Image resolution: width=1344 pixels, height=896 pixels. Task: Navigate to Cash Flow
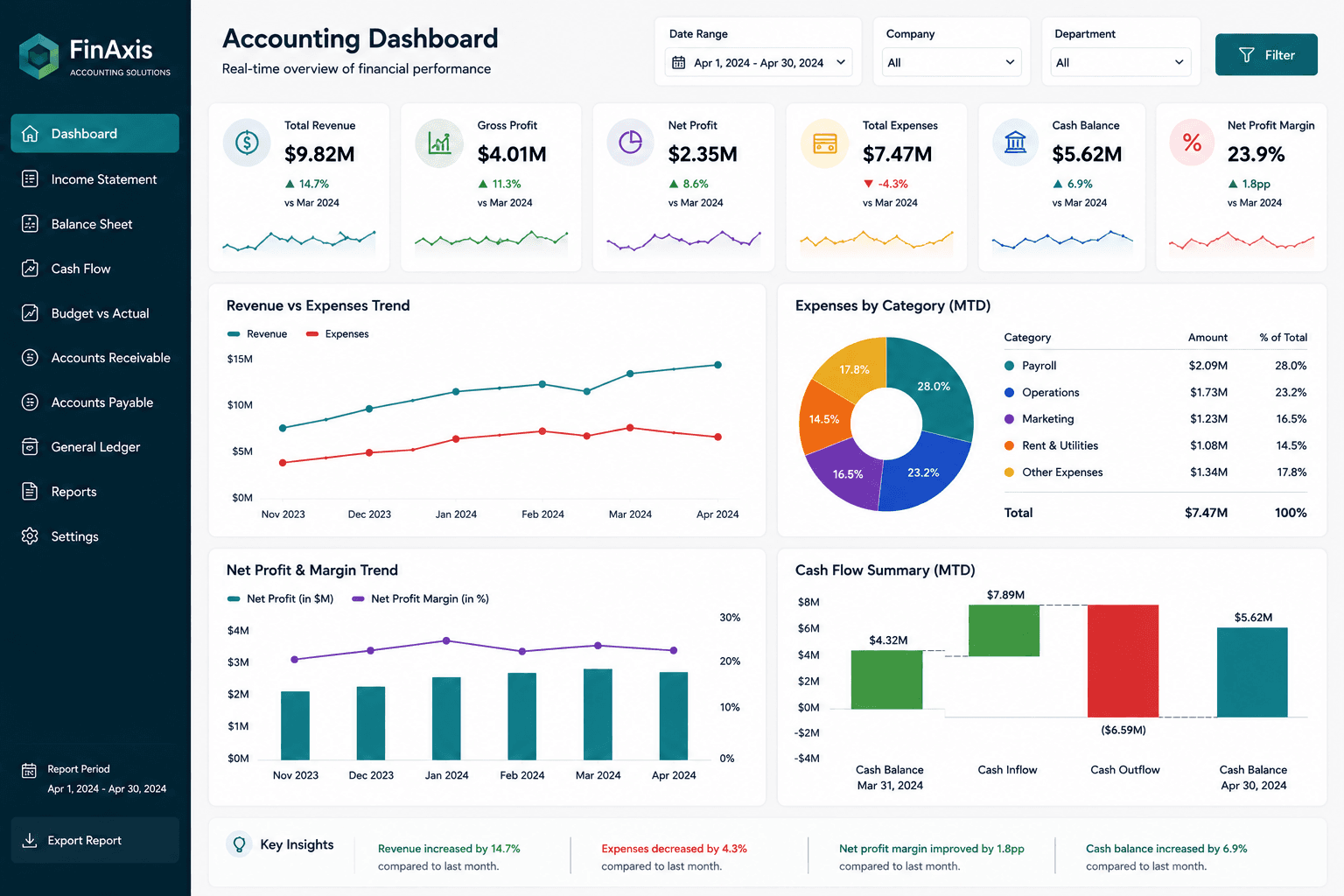(x=94, y=269)
